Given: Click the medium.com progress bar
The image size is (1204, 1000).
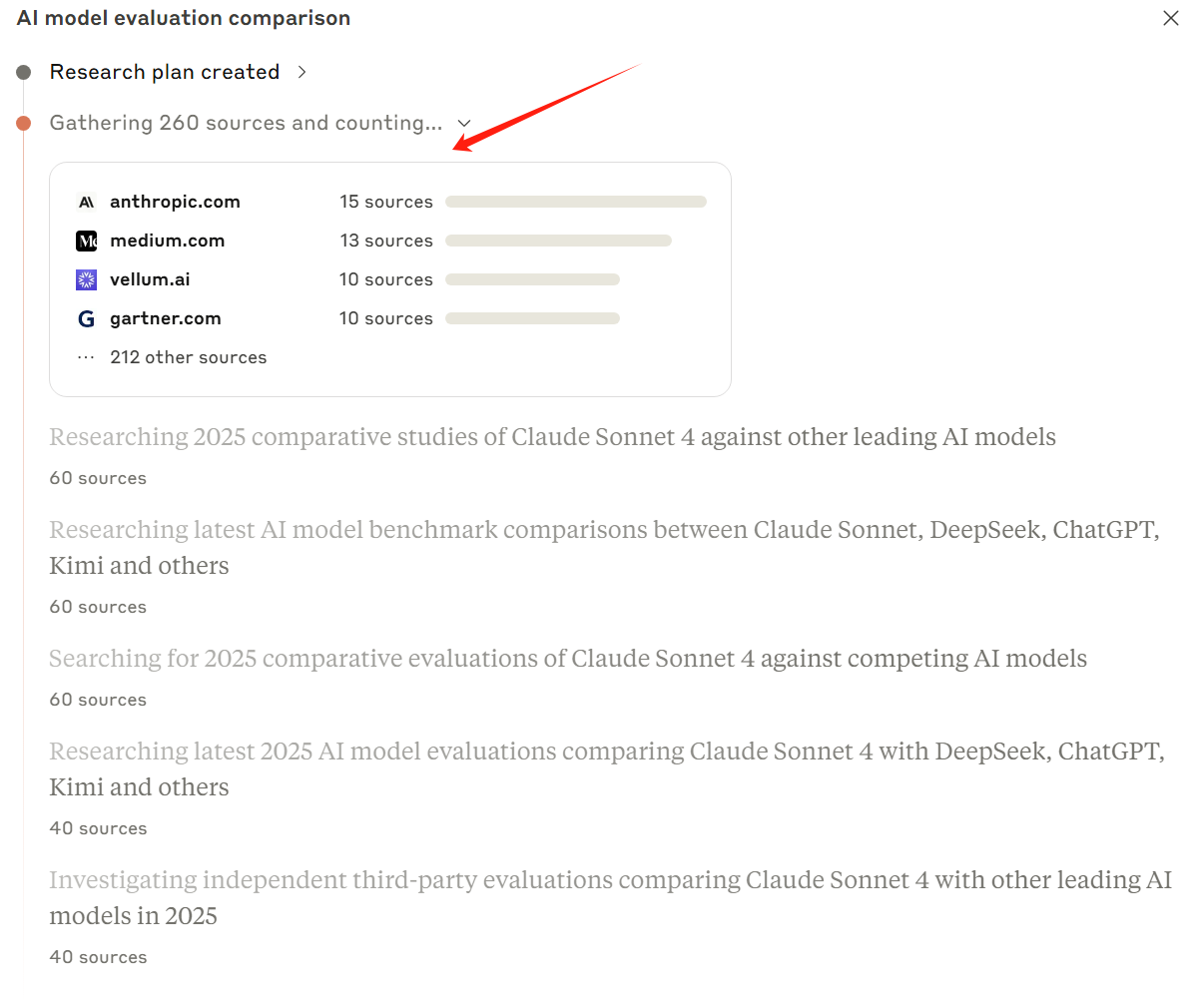Looking at the screenshot, I should click(558, 240).
